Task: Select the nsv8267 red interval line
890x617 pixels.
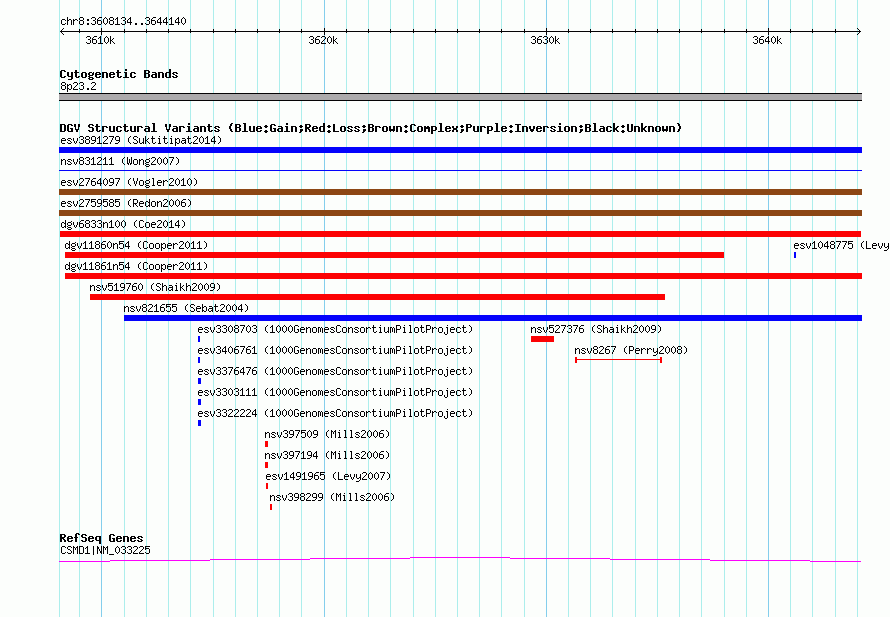Action: click(618, 360)
